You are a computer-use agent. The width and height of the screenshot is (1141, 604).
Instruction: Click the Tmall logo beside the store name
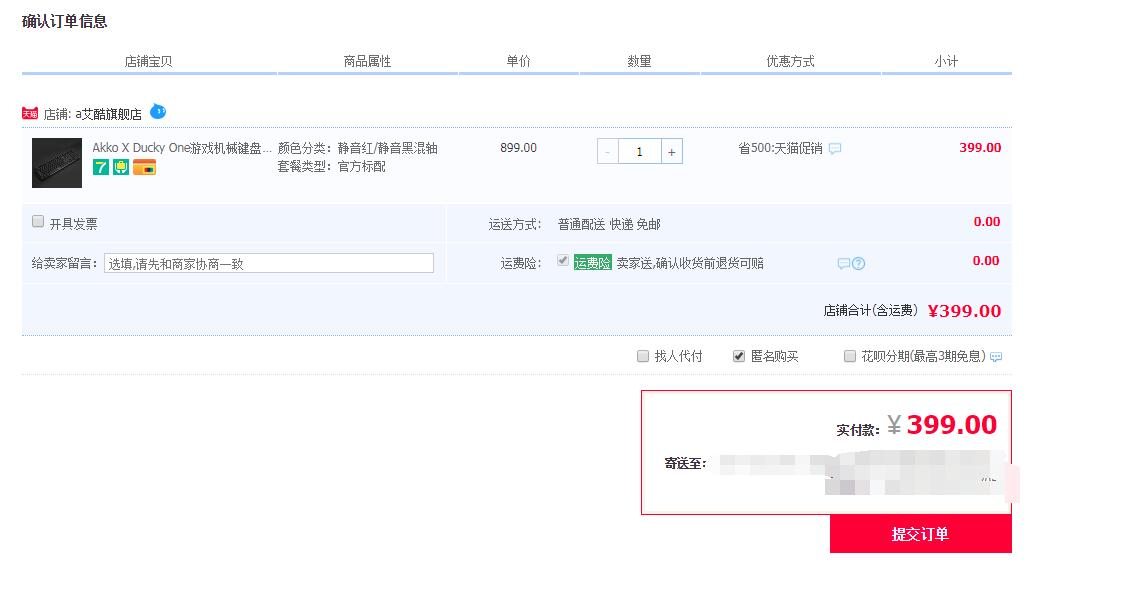point(30,114)
